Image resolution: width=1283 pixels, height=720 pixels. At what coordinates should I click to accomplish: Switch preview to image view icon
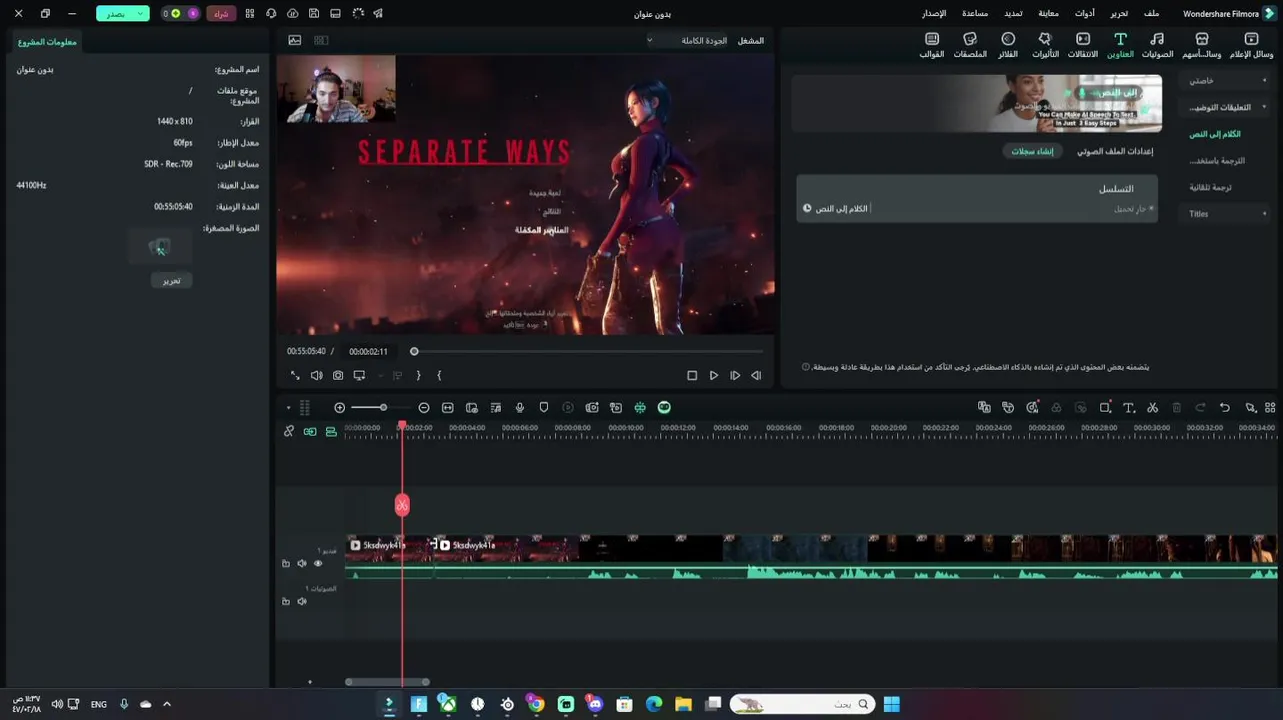(x=295, y=41)
